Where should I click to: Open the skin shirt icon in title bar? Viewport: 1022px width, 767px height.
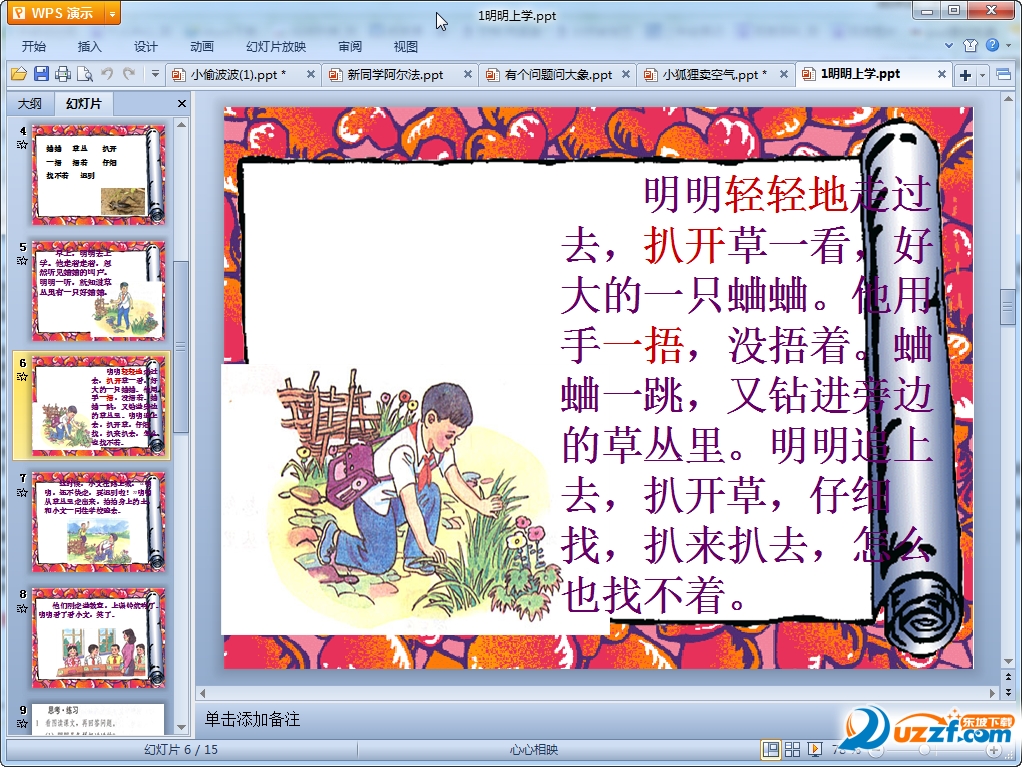[970, 45]
